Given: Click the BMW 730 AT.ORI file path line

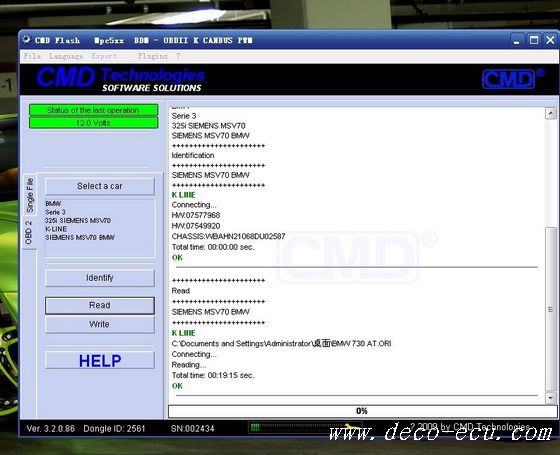Looking at the screenshot, I should (281, 344).
